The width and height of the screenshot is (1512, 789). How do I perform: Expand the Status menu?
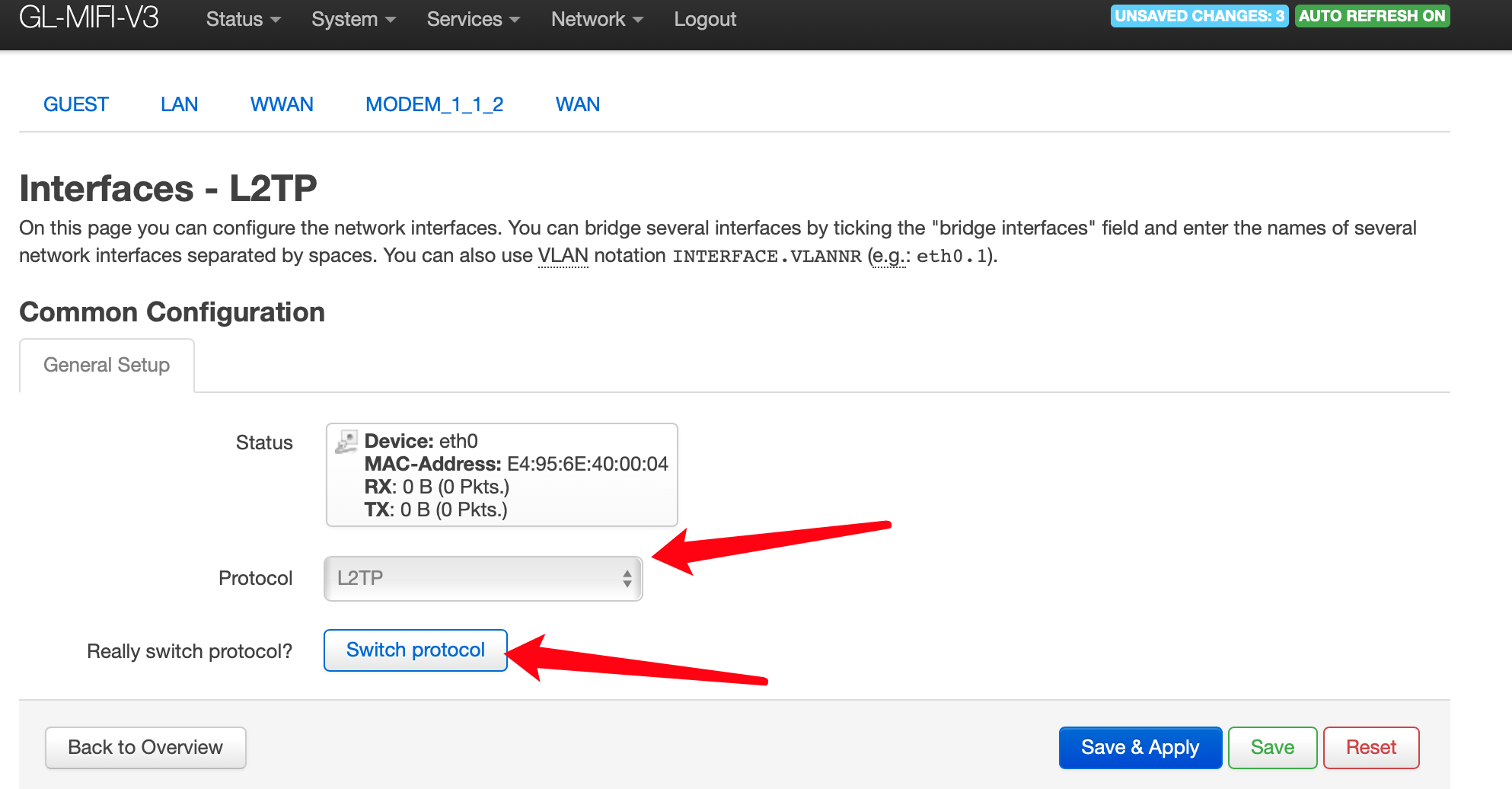pyautogui.click(x=243, y=19)
